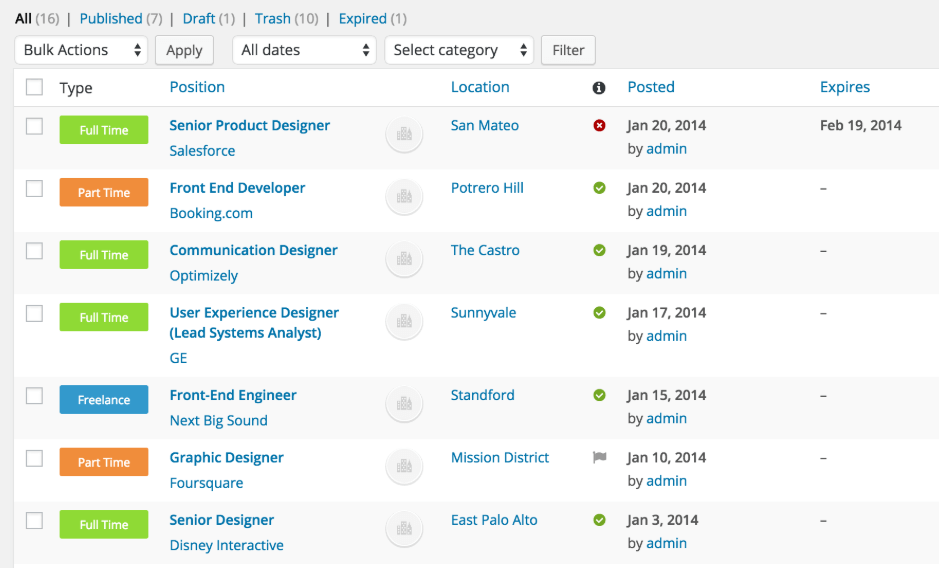This screenshot has height=568, width=939.
Task: Click the company logo placeholder for Optimizely
Action: tap(404, 258)
